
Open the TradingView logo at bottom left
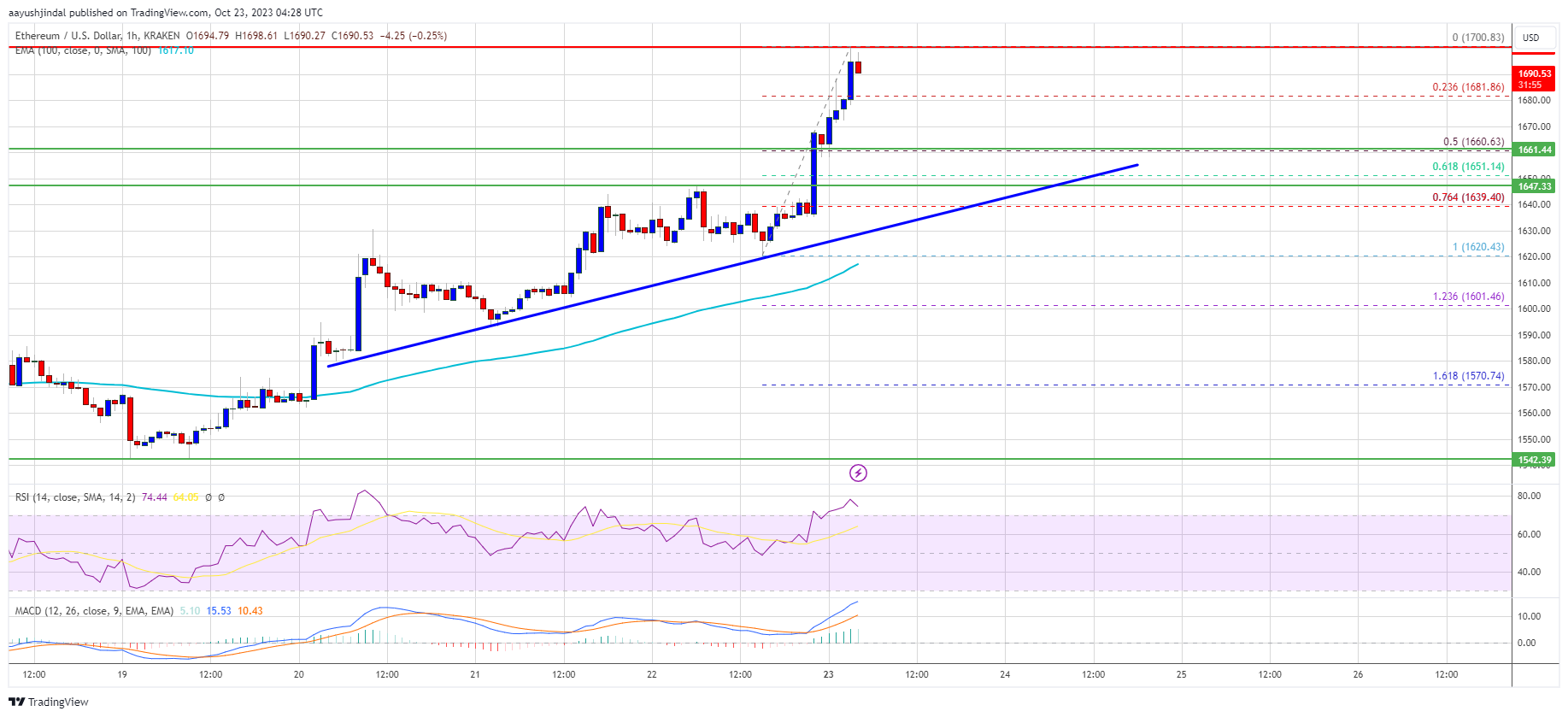pyautogui.click(x=49, y=702)
